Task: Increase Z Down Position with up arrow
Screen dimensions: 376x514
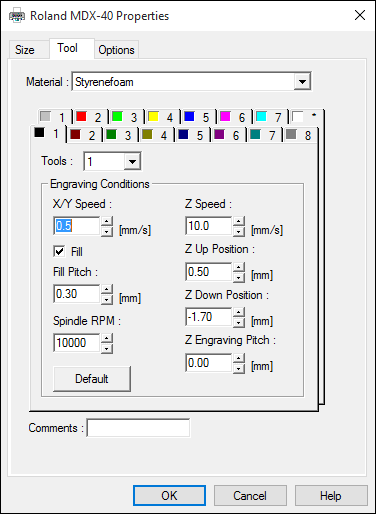Action: coord(239,312)
